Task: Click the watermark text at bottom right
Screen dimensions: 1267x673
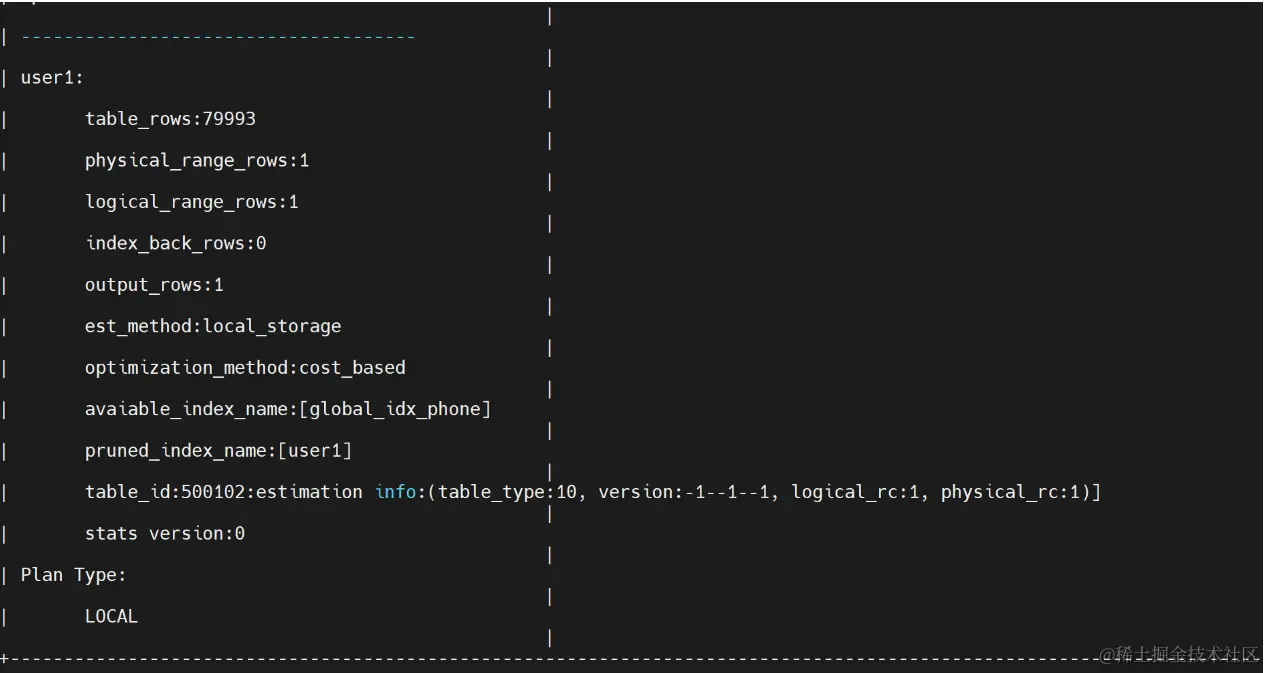Action: (1178, 653)
